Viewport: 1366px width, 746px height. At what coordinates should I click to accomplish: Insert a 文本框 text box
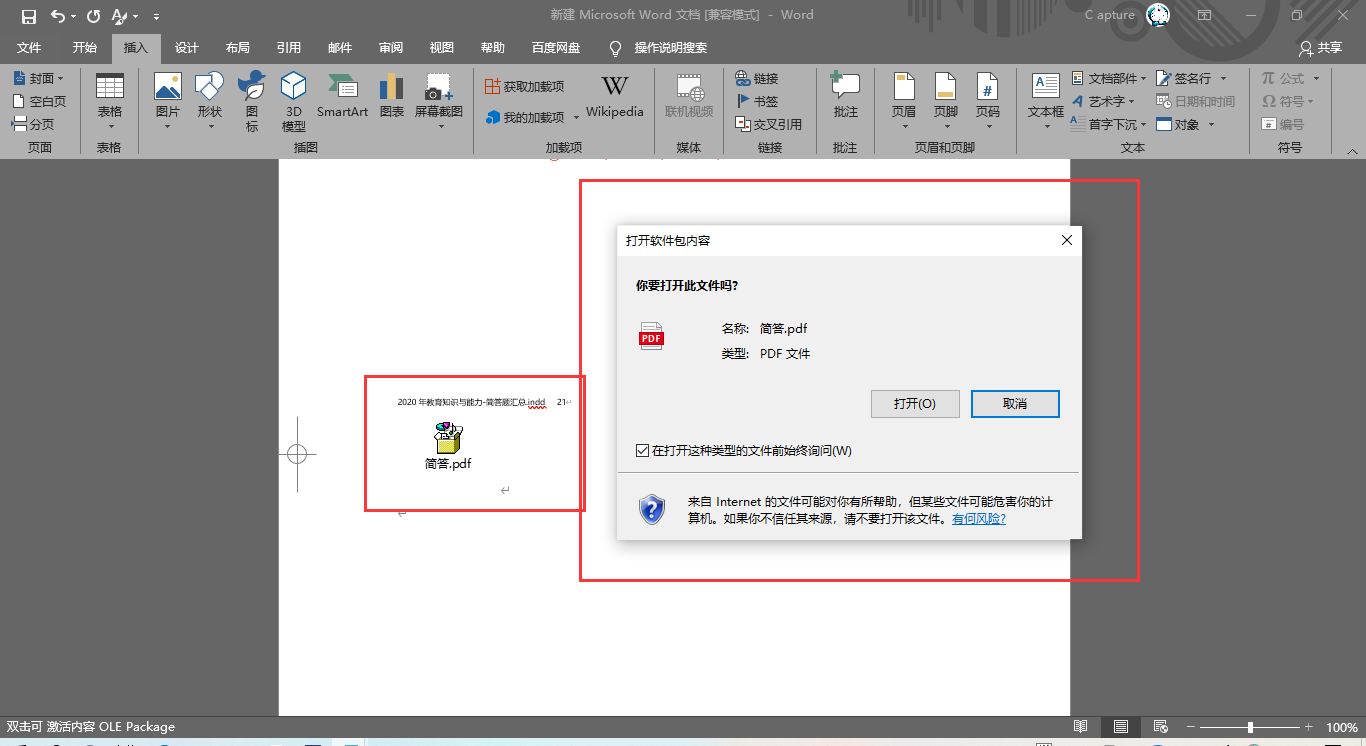coord(1046,102)
